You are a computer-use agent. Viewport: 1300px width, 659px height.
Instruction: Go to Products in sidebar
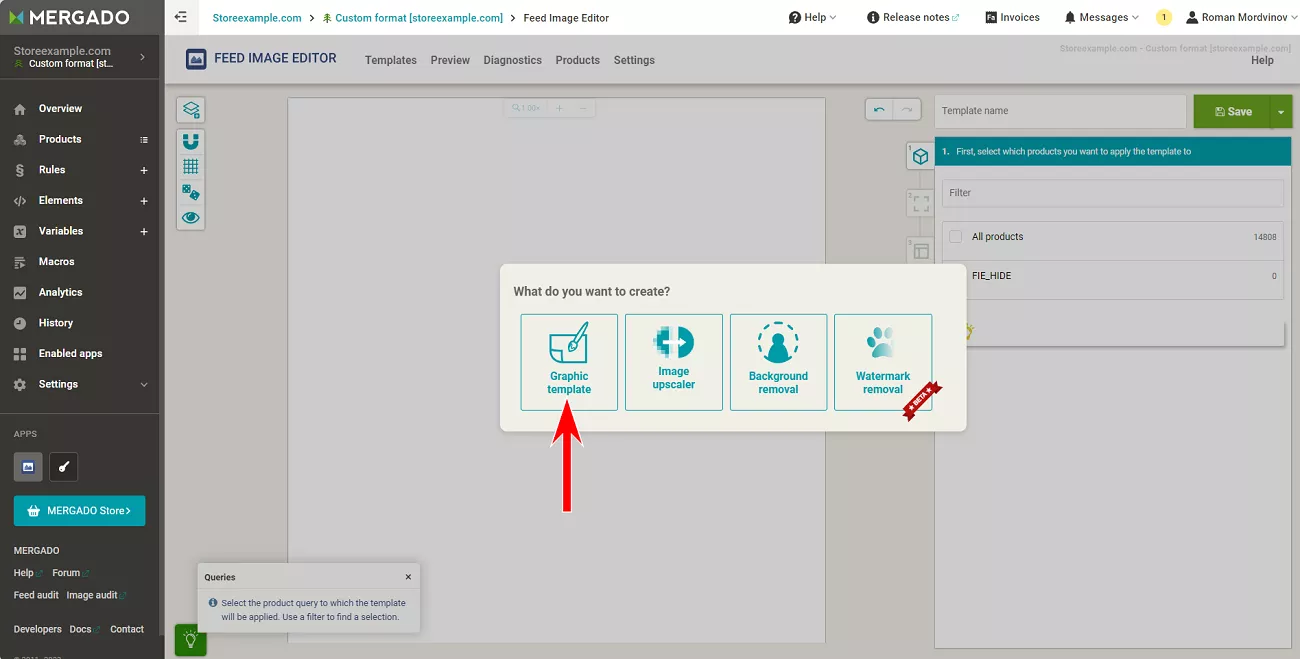(x=60, y=139)
